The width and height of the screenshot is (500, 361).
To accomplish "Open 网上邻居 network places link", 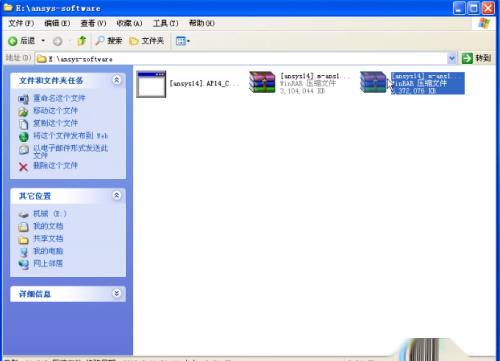I will click(48, 263).
